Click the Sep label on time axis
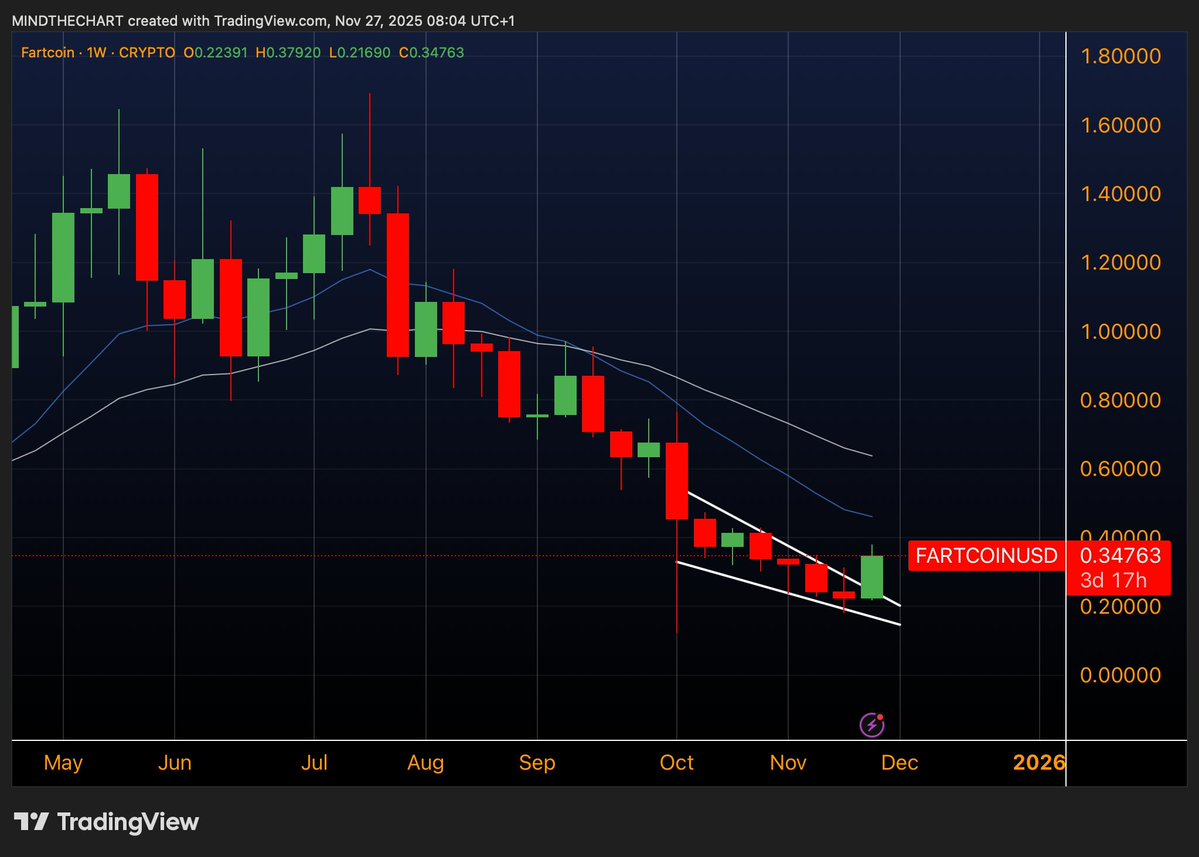The width and height of the screenshot is (1199, 857). (x=537, y=763)
